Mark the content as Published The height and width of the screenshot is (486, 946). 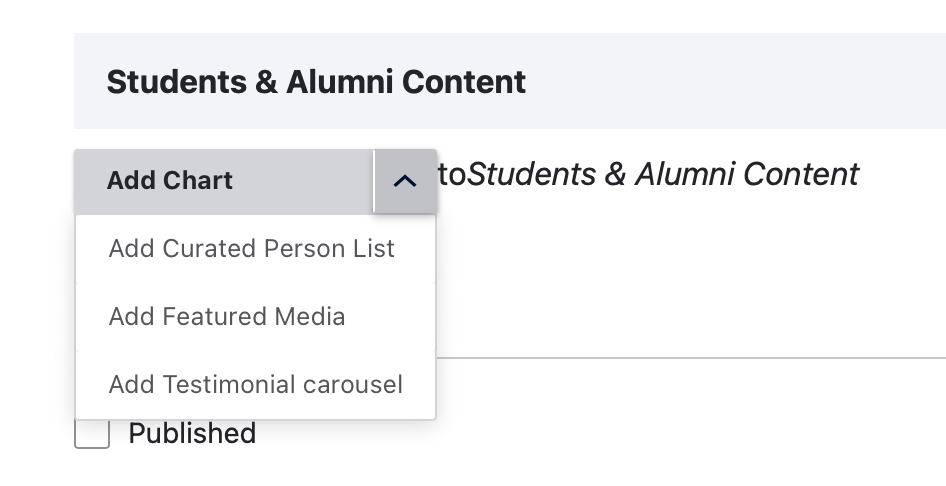tap(92, 434)
